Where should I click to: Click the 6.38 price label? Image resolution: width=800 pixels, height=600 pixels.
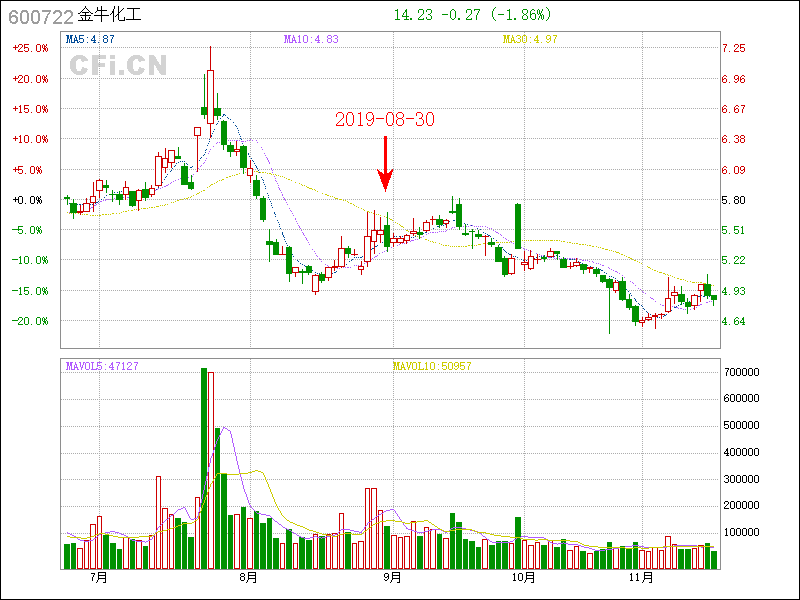[x=733, y=139]
